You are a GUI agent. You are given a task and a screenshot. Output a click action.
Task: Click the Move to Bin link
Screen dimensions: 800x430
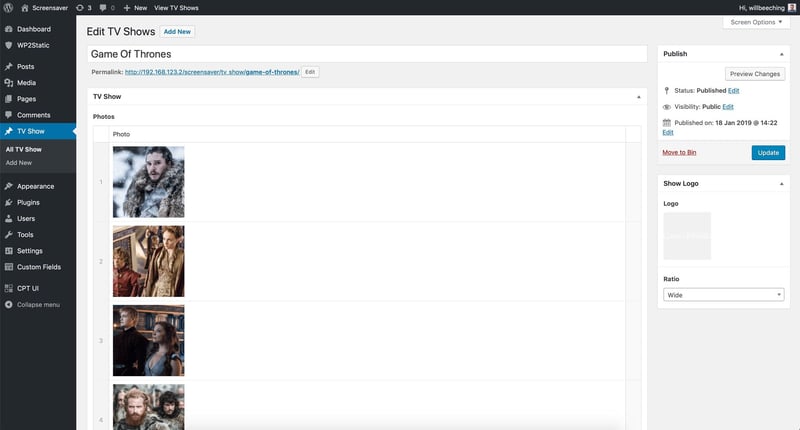pyautogui.click(x=681, y=152)
